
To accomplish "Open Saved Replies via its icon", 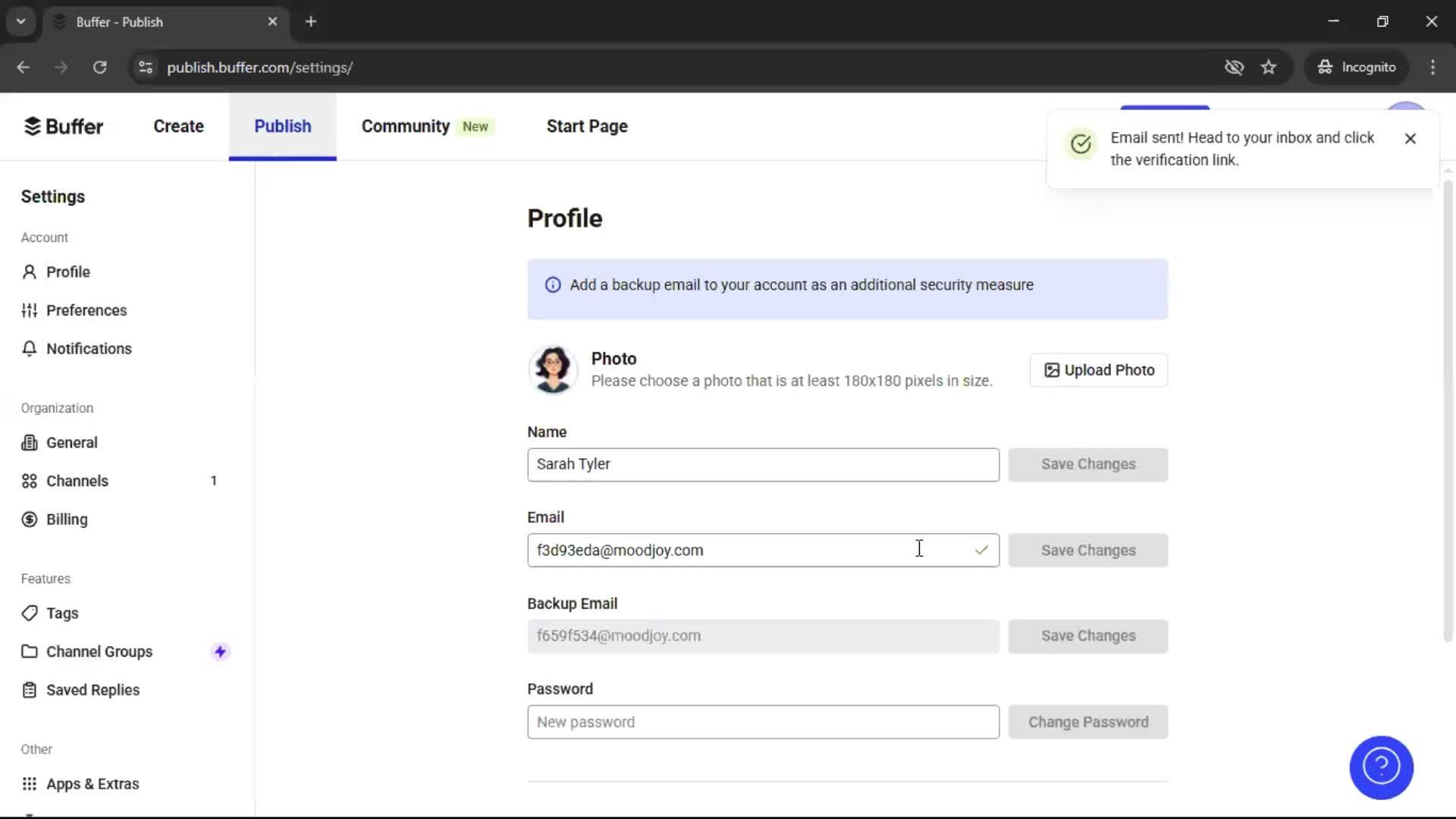I will coord(29,690).
